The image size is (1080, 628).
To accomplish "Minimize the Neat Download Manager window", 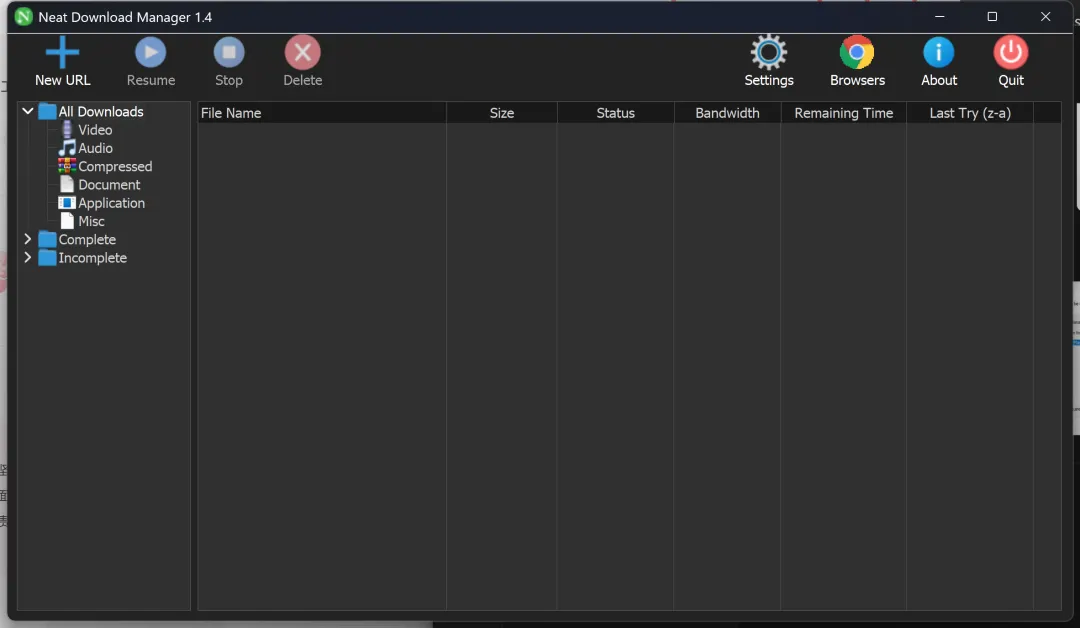I will [x=939, y=17].
